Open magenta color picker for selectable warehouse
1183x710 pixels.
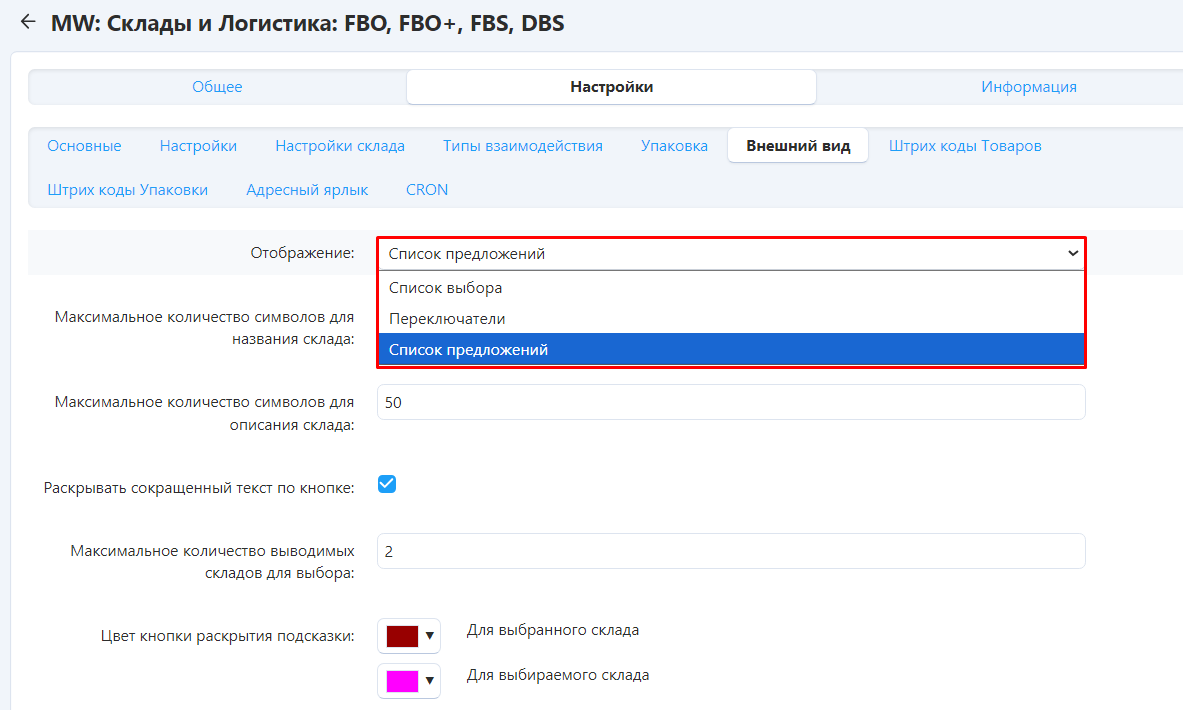(x=409, y=681)
